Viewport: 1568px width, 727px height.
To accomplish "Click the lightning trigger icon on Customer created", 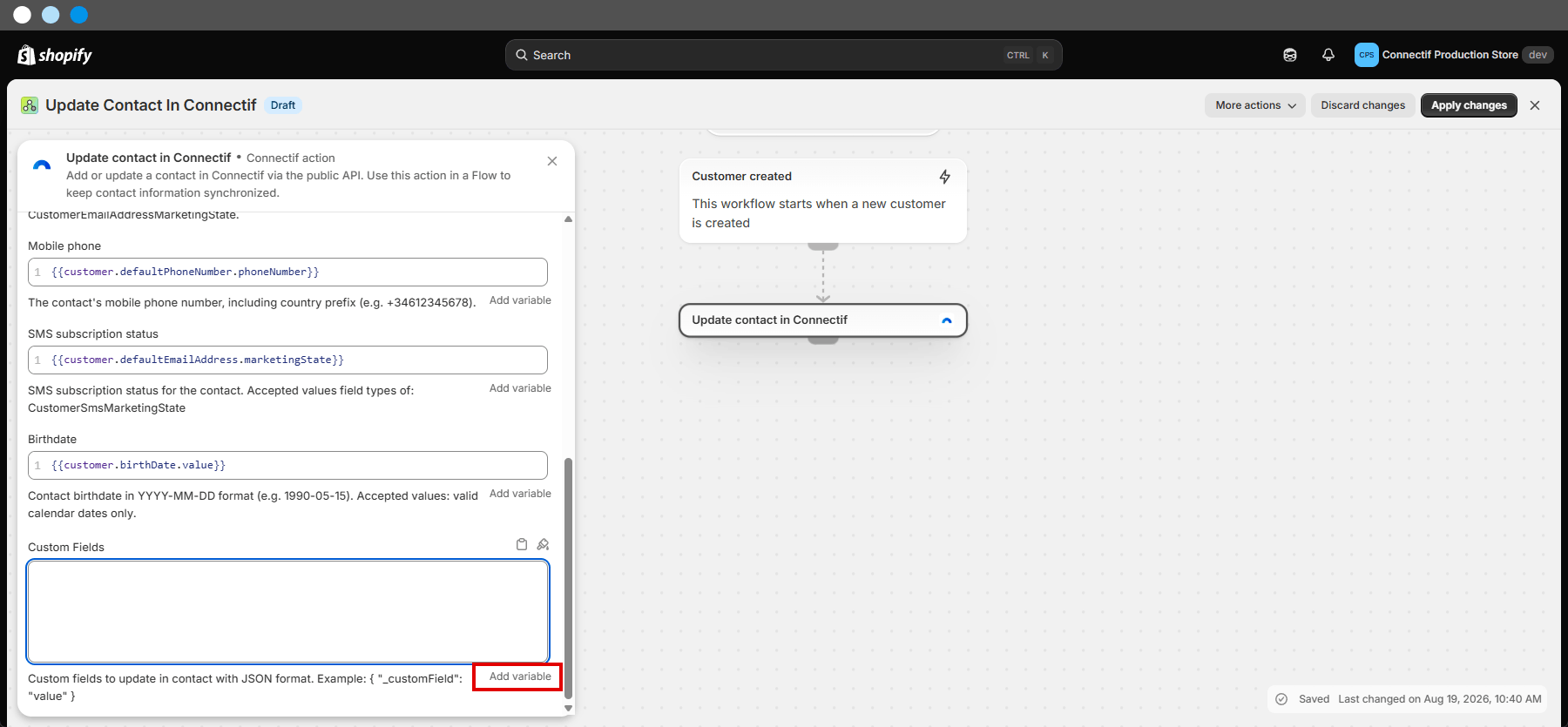I will (945, 177).
